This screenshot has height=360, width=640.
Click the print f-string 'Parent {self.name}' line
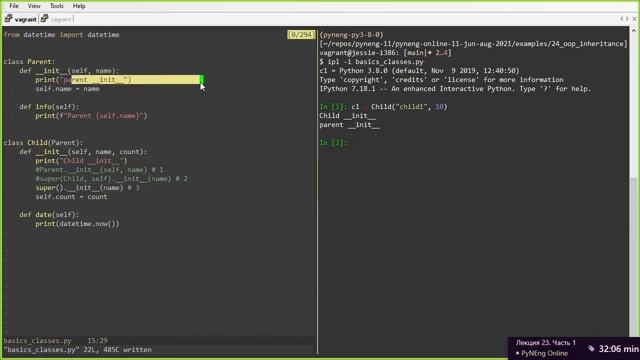click(x=91, y=116)
